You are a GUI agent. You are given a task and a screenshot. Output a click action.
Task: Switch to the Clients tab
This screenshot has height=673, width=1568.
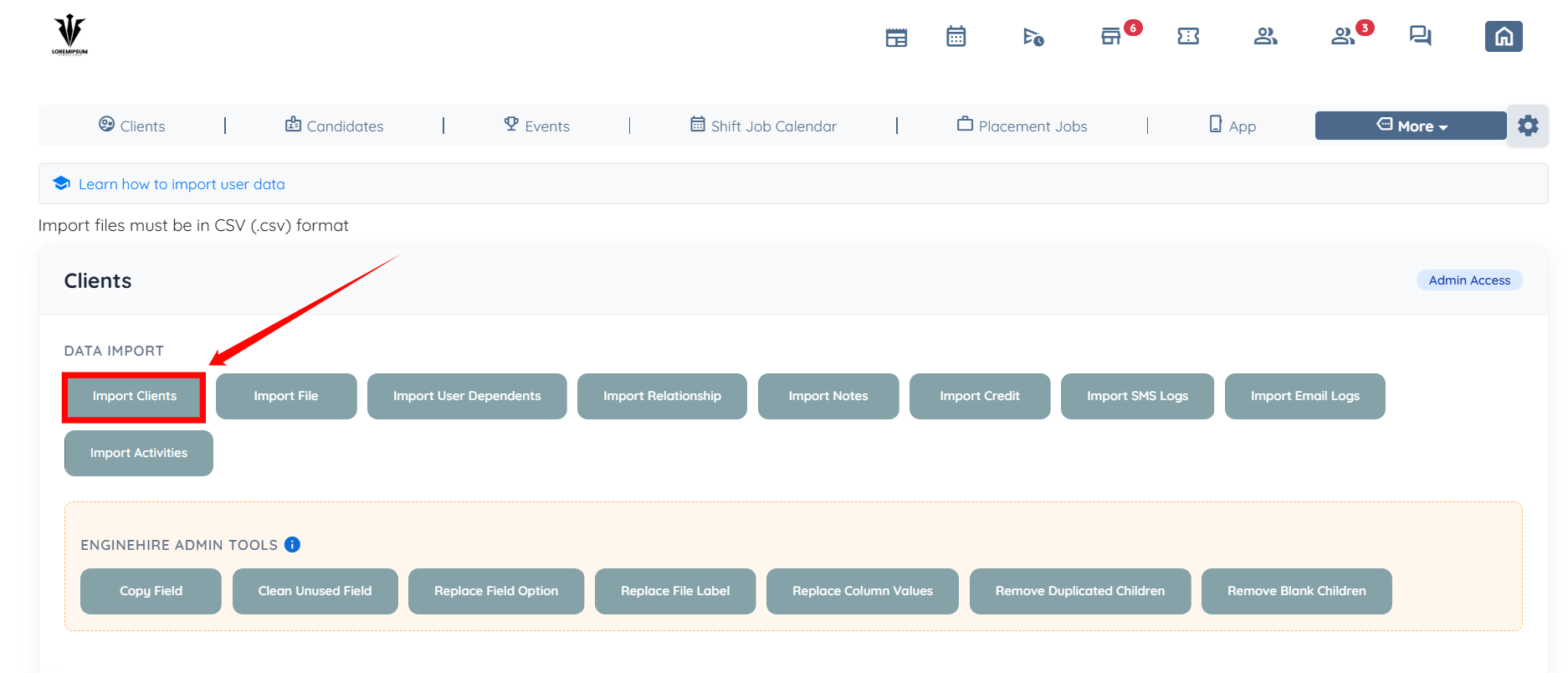pos(132,126)
